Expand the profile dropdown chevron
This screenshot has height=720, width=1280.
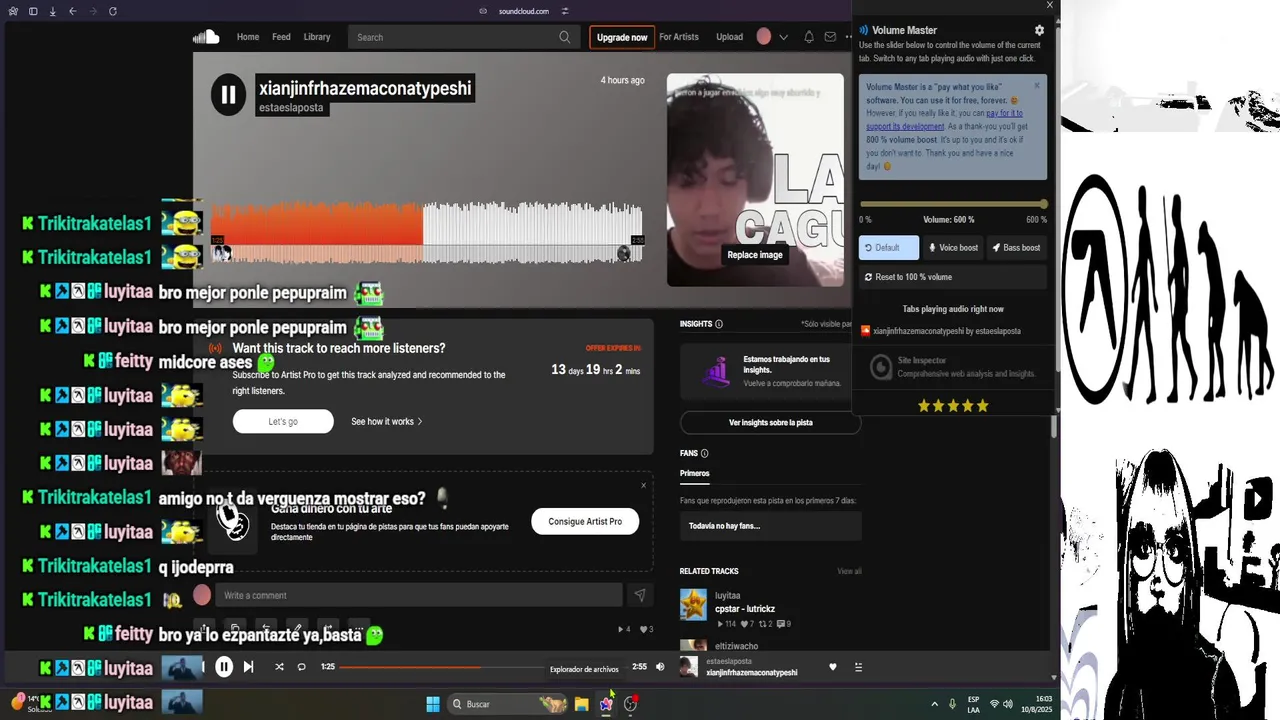(x=783, y=37)
